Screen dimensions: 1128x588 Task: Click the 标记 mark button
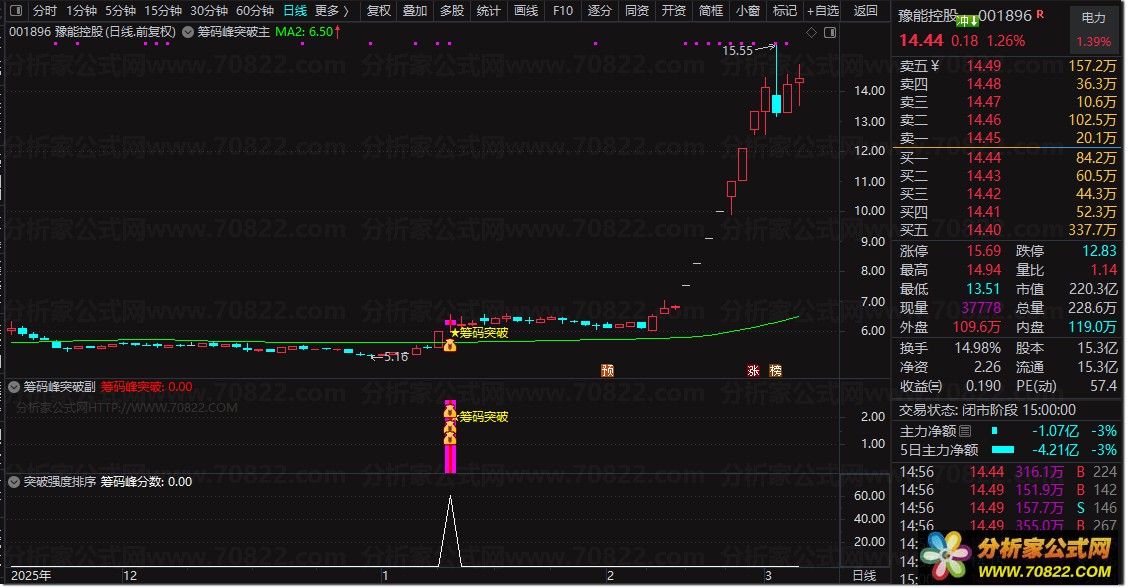(x=785, y=11)
